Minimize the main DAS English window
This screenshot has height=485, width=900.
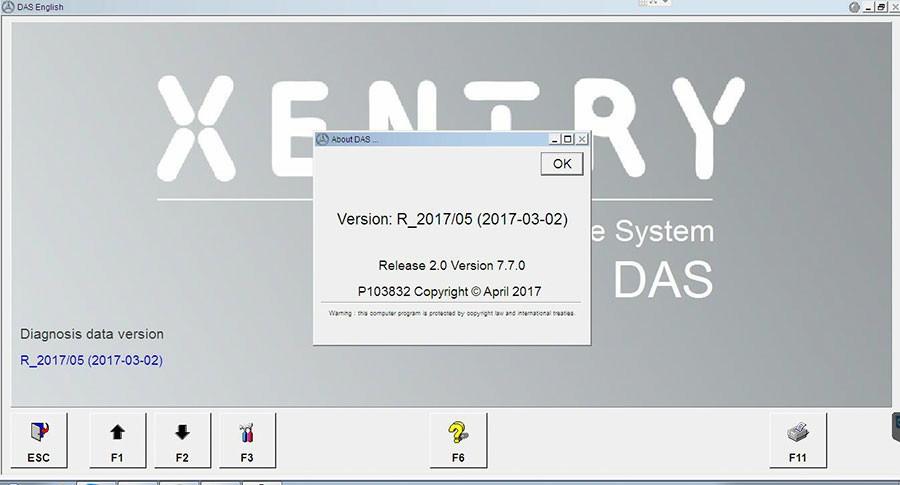click(x=867, y=7)
